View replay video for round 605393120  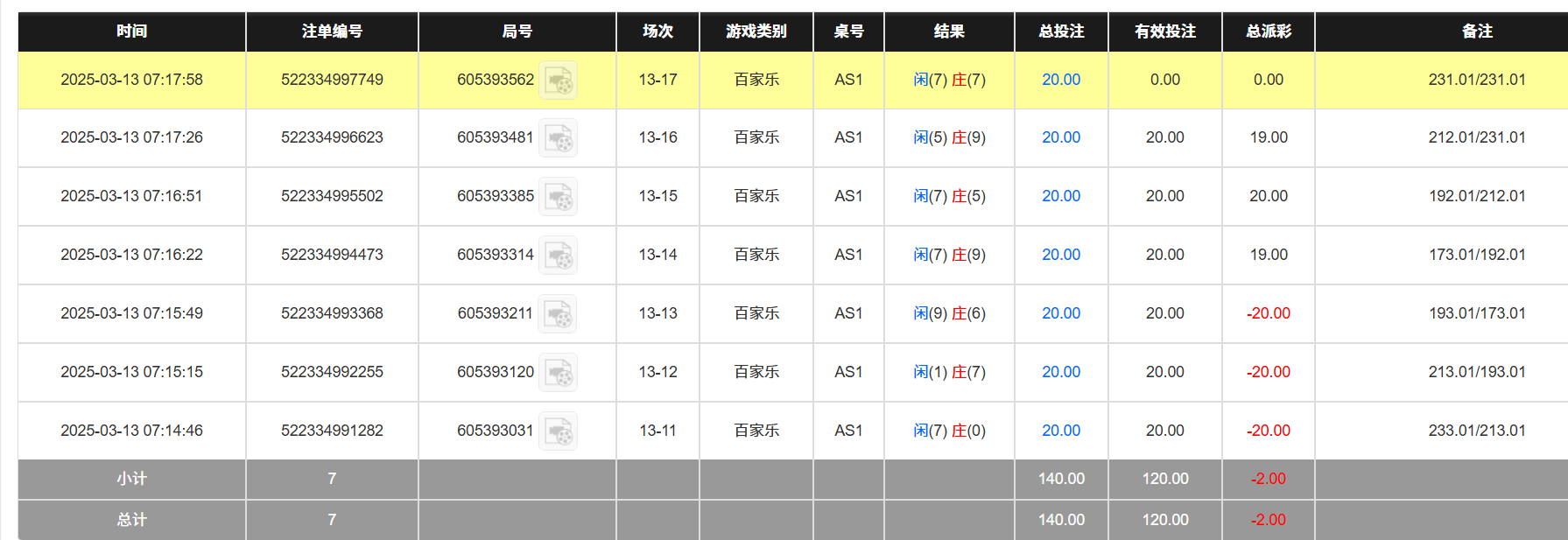pos(558,373)
